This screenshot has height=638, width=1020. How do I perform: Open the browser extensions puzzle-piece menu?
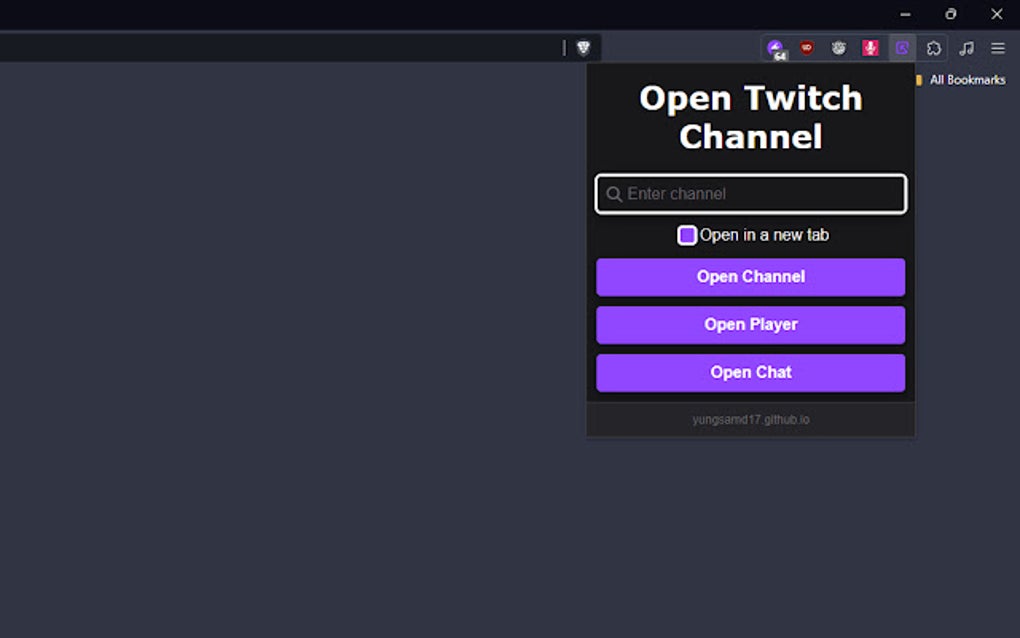[933, 47]
